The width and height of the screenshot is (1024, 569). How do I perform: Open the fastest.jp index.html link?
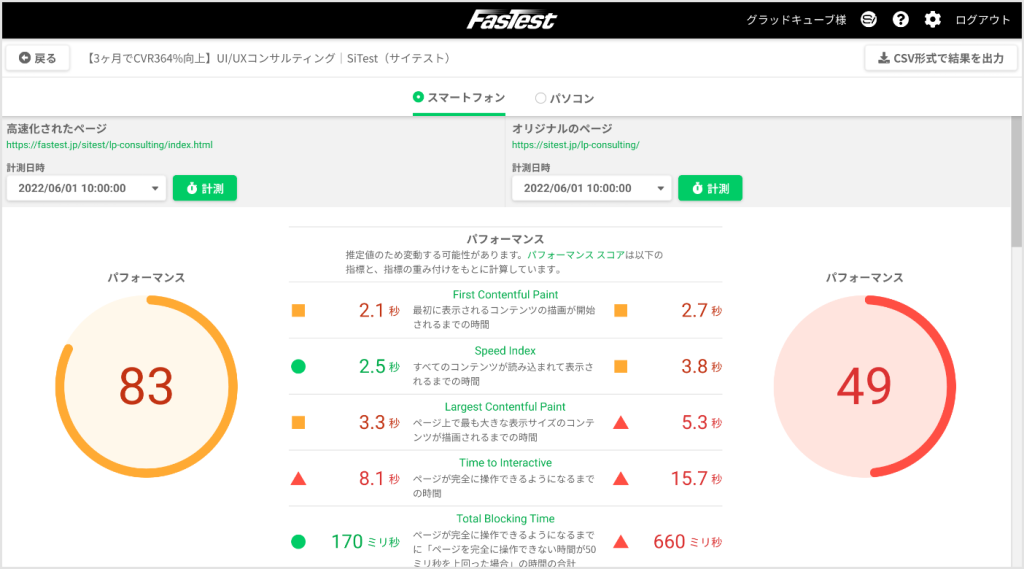click(x=110, y=145)
